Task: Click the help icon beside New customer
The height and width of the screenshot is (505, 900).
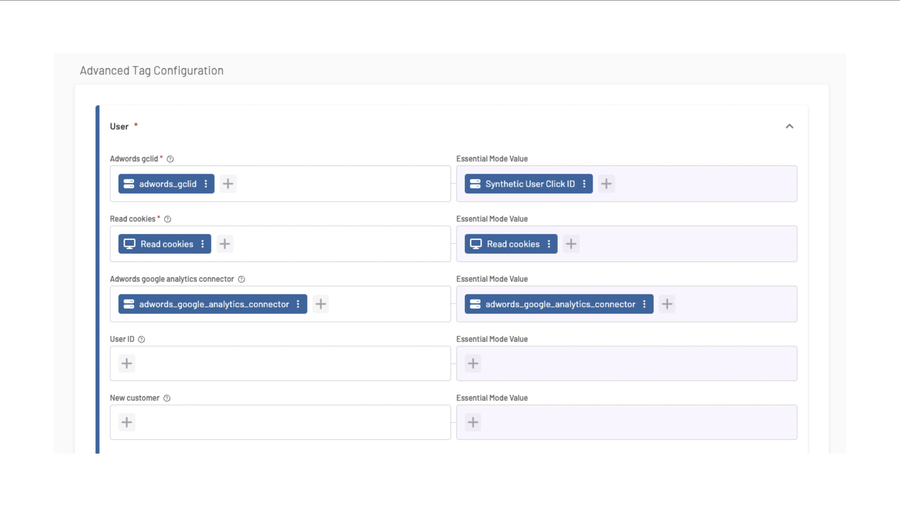Action: [167, 398]
